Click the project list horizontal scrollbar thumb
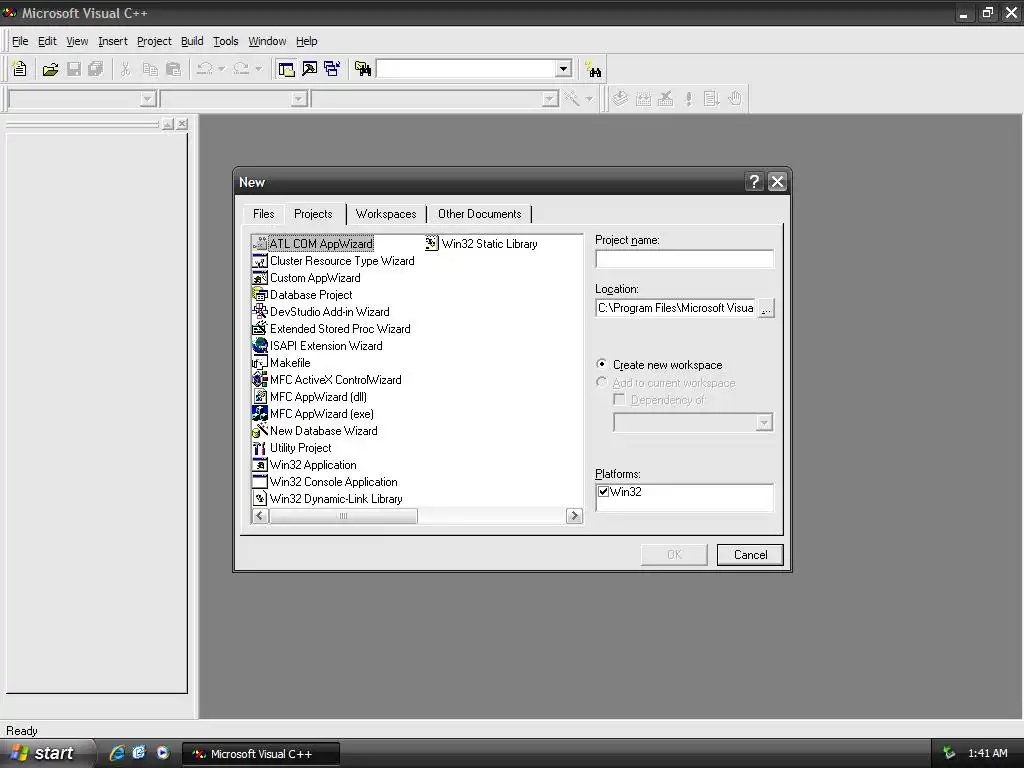 coord(343,516)
